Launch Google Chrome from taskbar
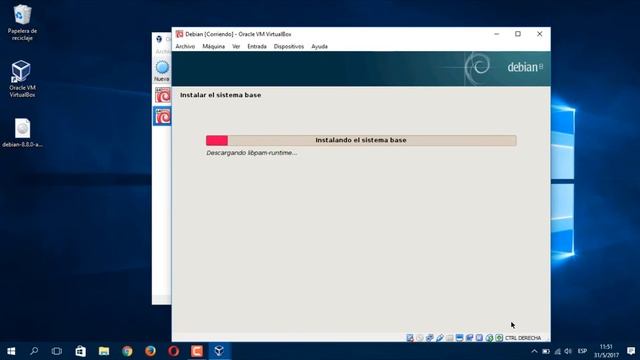 pyautogui.click(x=127, y=351)
